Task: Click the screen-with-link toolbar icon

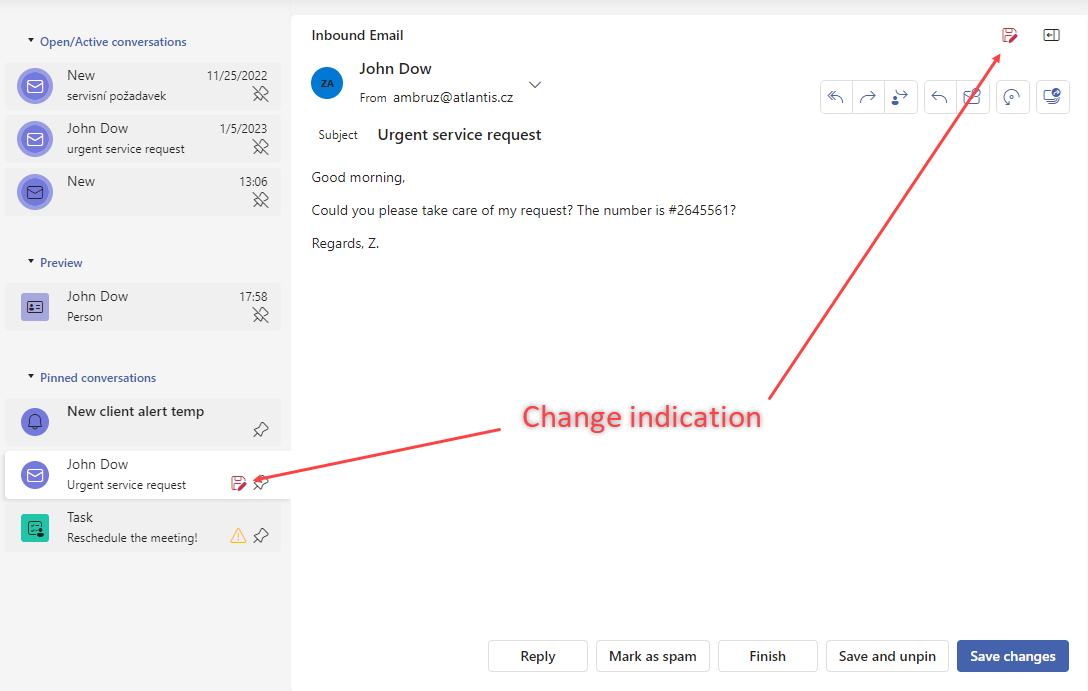Action: (x=1053, y=97)
